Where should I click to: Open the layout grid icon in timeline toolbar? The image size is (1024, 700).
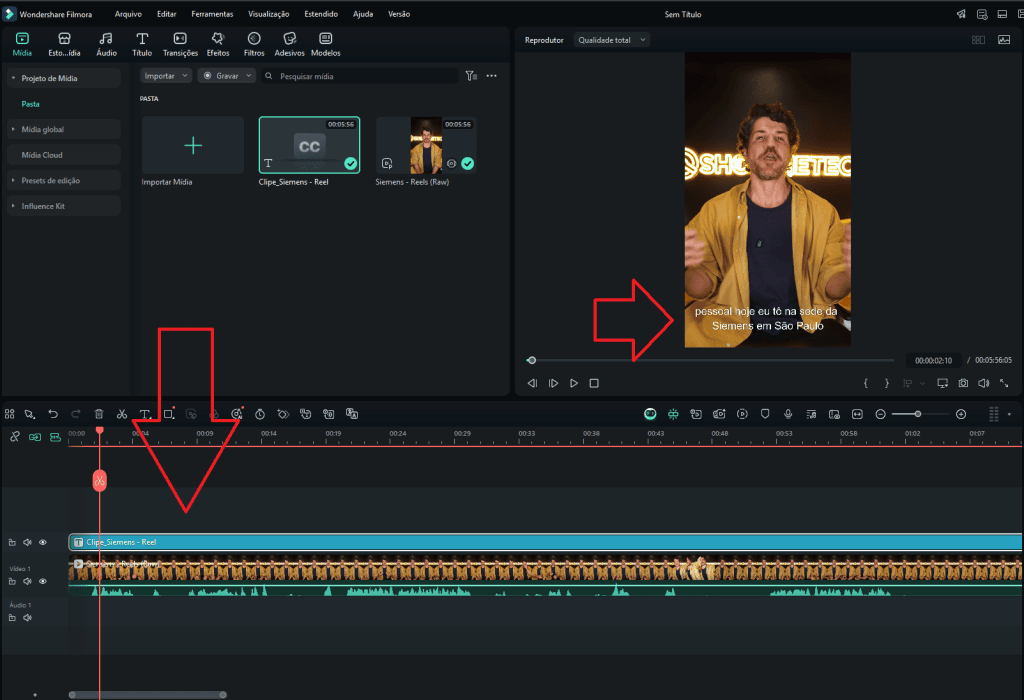pyautogui.click(x=9, y=414)
